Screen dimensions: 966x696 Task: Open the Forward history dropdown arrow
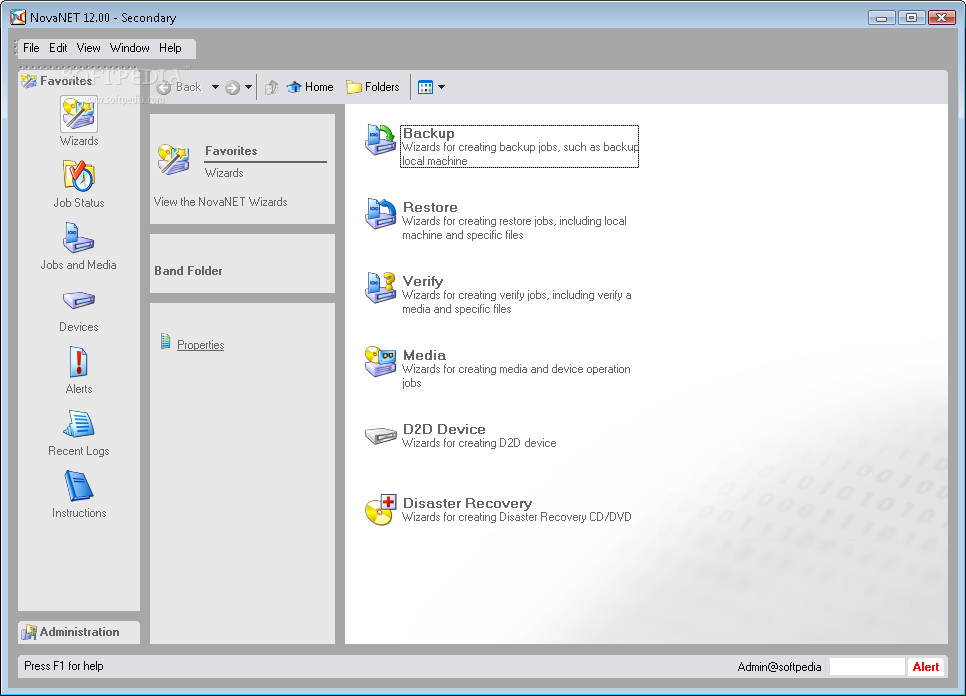[248, 87]
